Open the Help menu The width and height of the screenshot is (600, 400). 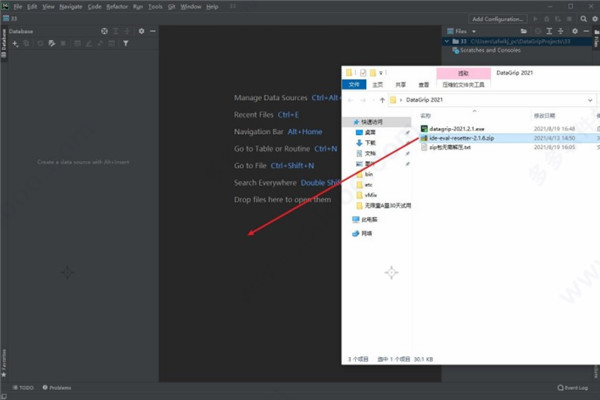pos(212,7)
